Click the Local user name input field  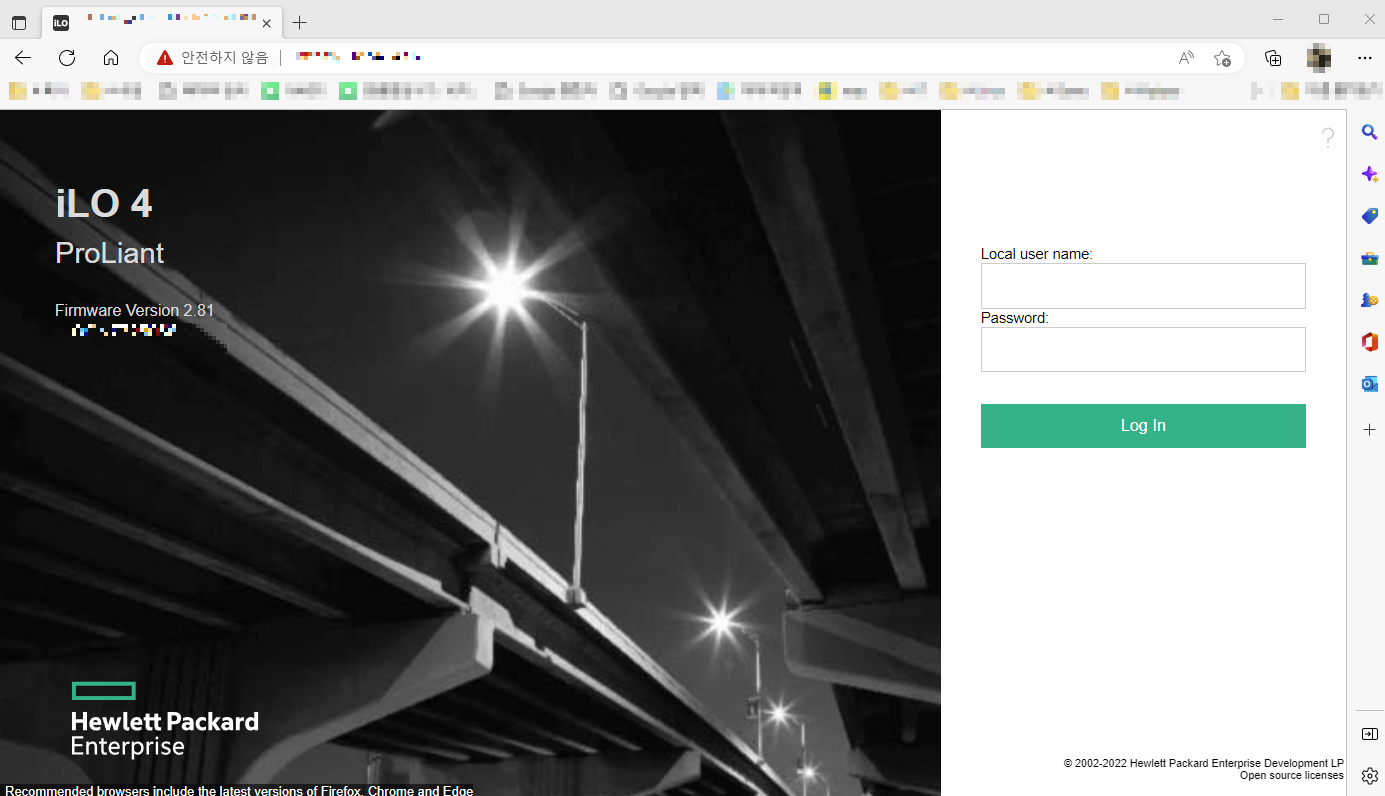coord(1143,286)
